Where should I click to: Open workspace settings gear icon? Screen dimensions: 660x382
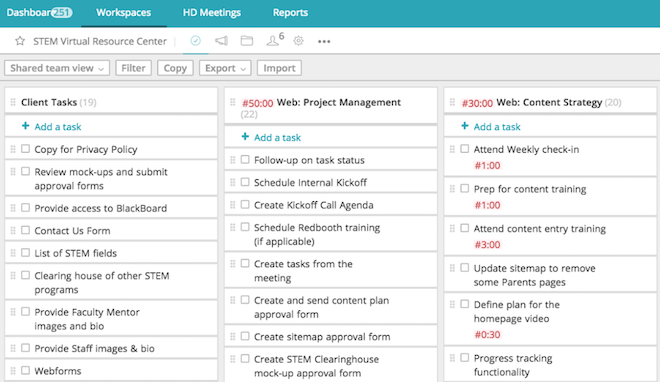click(x=298, y=41)
